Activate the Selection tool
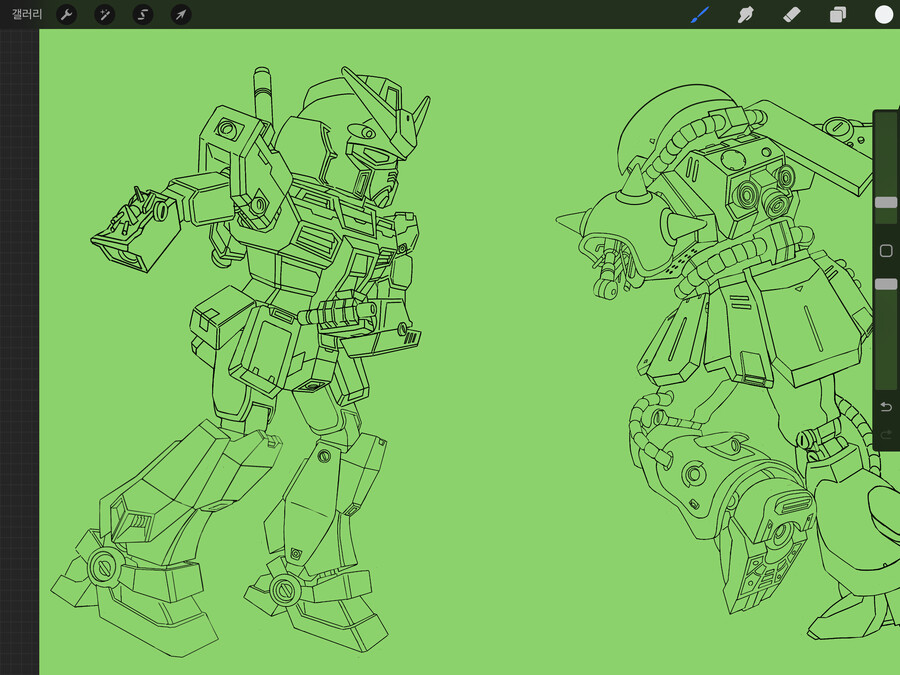This screenshot has height=675, width=900. coord(143,15)
